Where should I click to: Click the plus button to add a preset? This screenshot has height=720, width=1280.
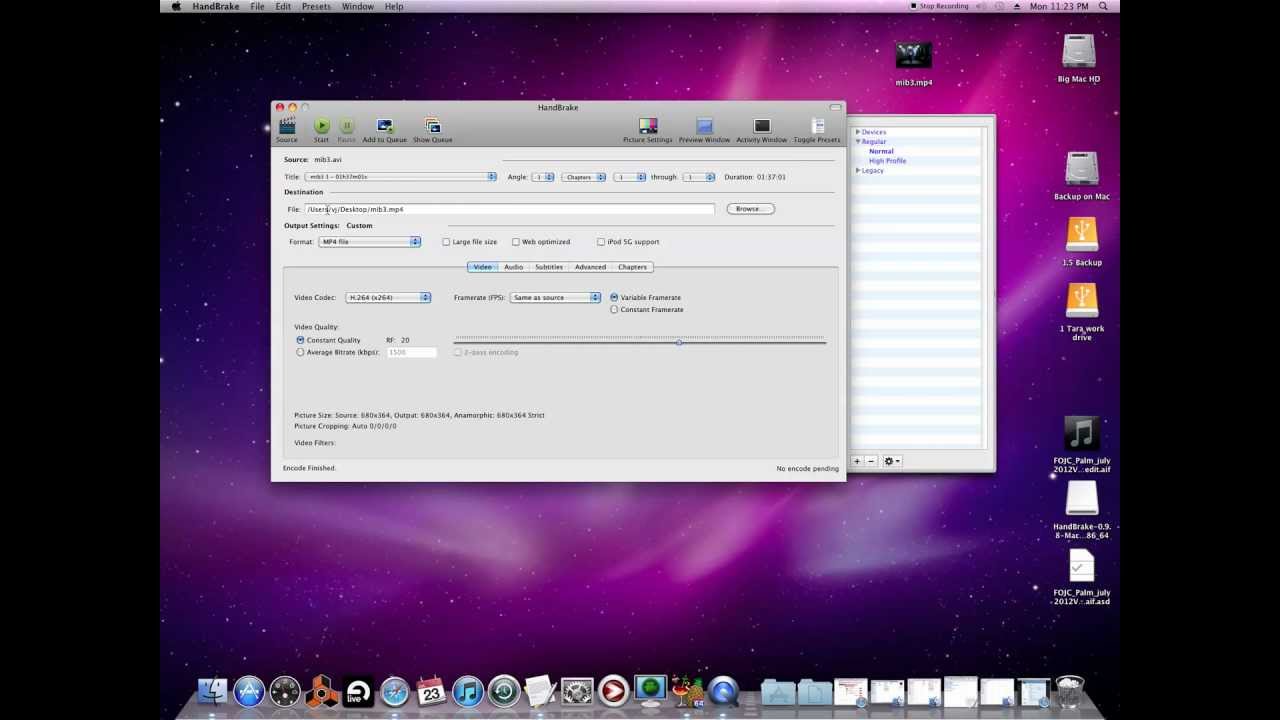[857, 461]
